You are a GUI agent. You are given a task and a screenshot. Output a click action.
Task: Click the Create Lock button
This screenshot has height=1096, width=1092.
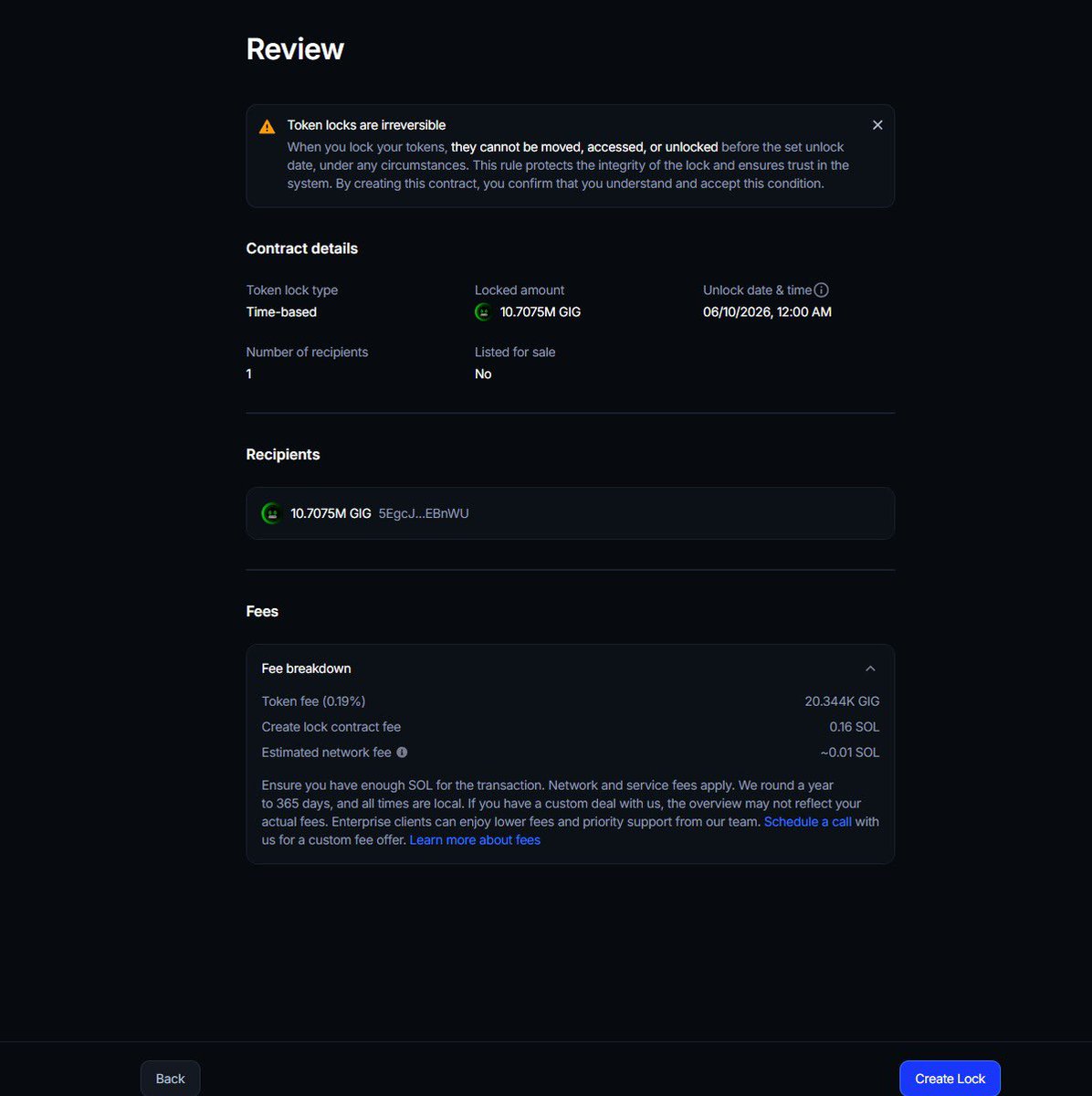950,1079
